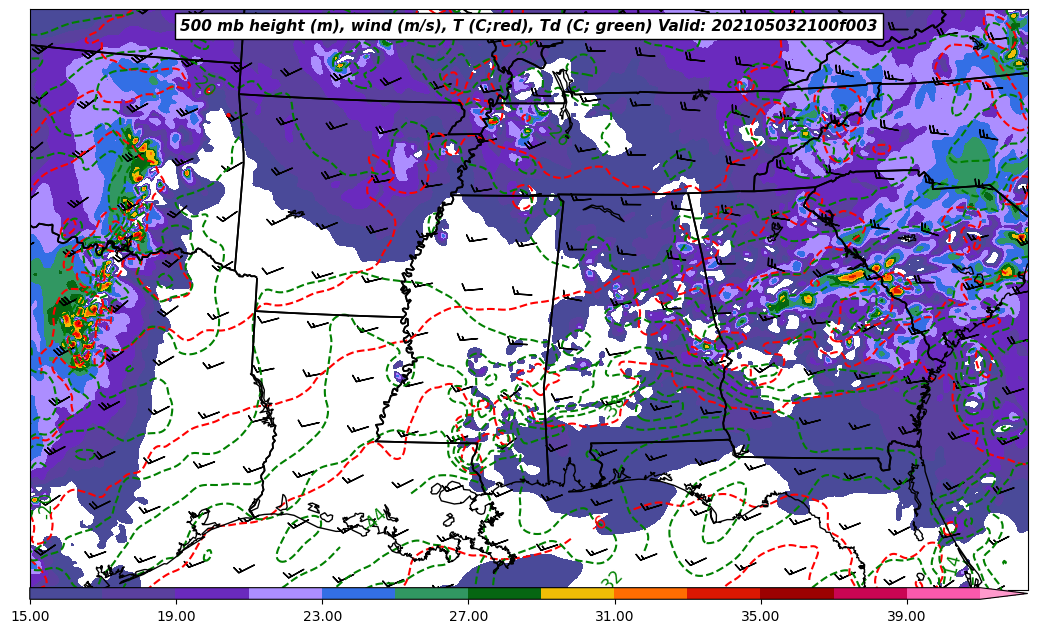Click the 15.00 colorbar tick label

pos(30,616)
